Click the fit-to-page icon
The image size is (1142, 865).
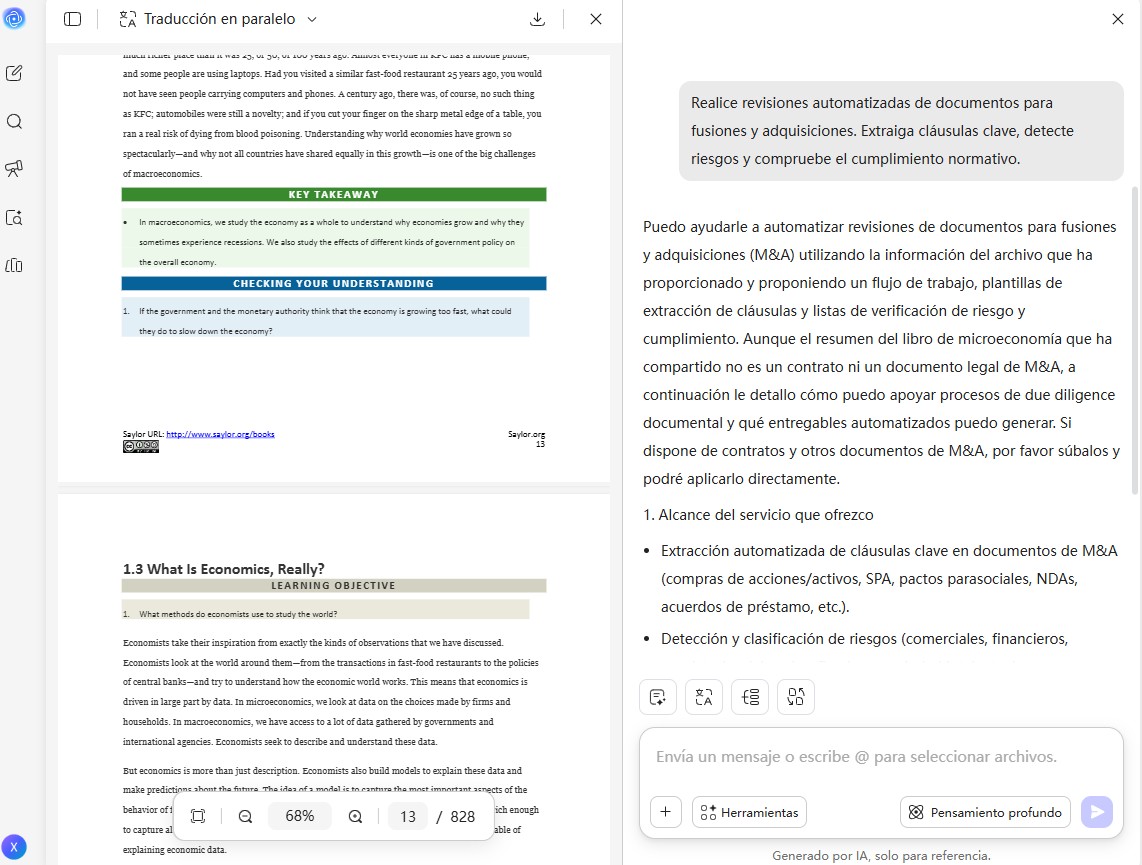point(198,816)
